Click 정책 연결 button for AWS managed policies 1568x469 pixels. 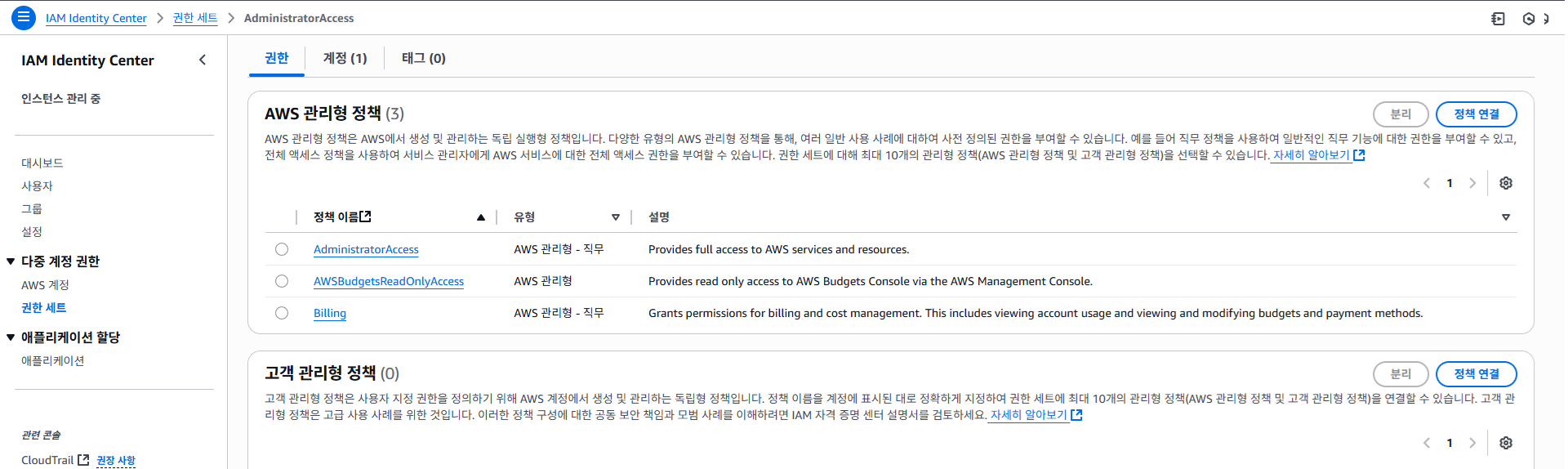pyautogui.click(x=1476, y=114)
